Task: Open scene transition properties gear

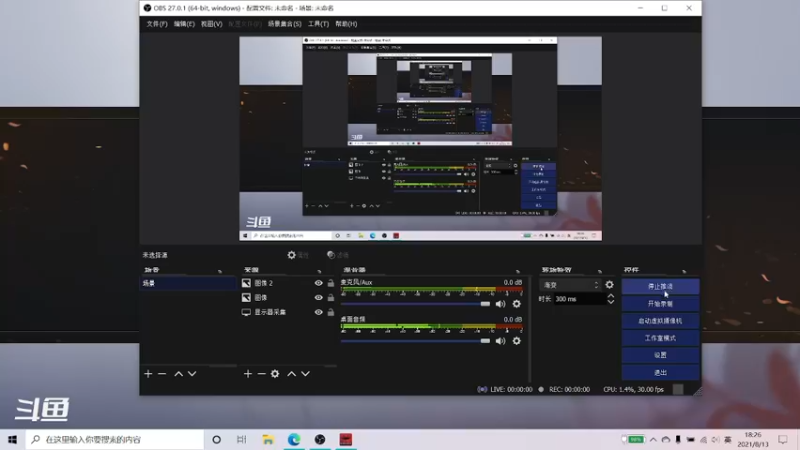Action: click(610, 285)
